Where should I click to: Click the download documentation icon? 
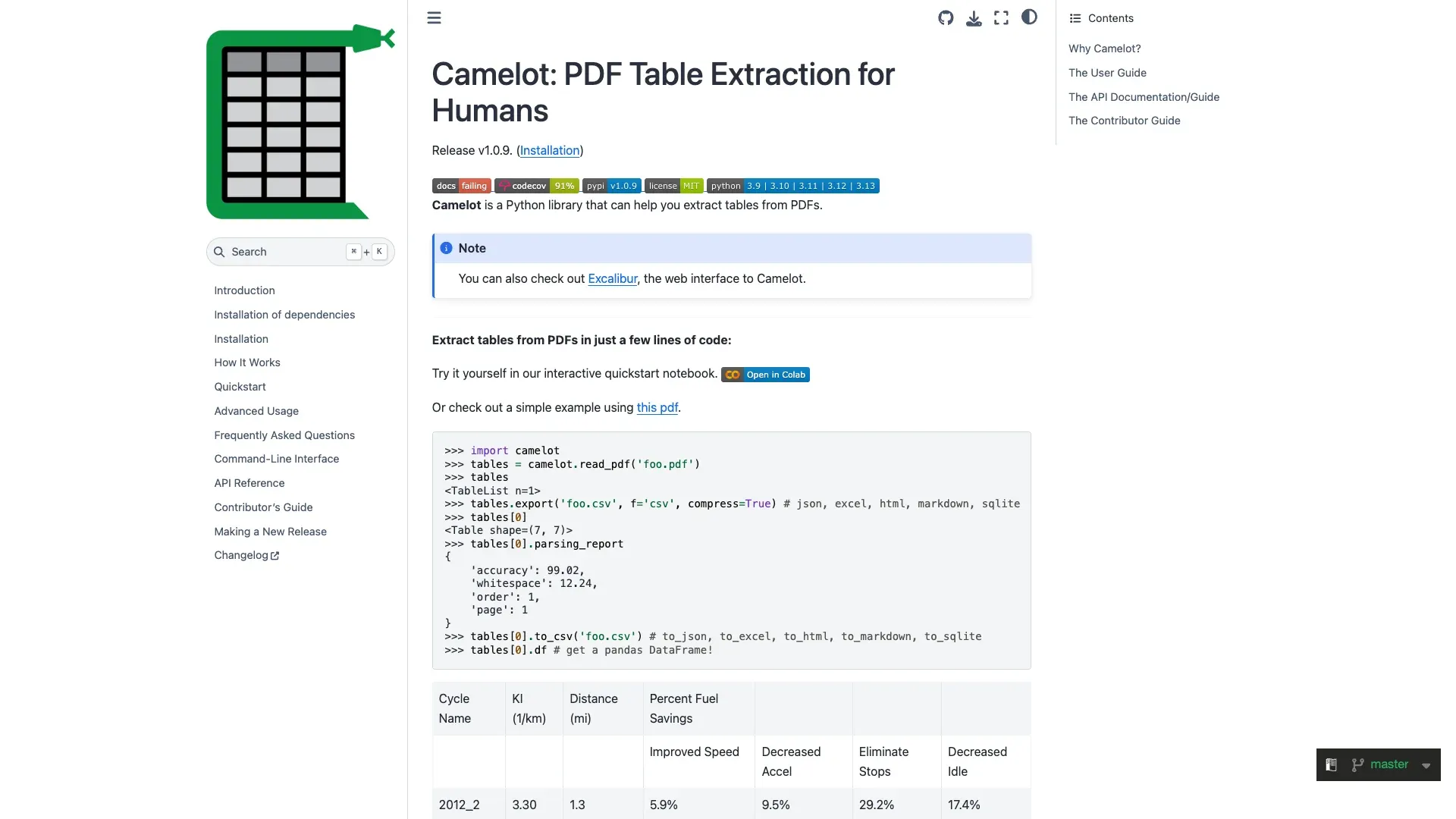point(973,17)
